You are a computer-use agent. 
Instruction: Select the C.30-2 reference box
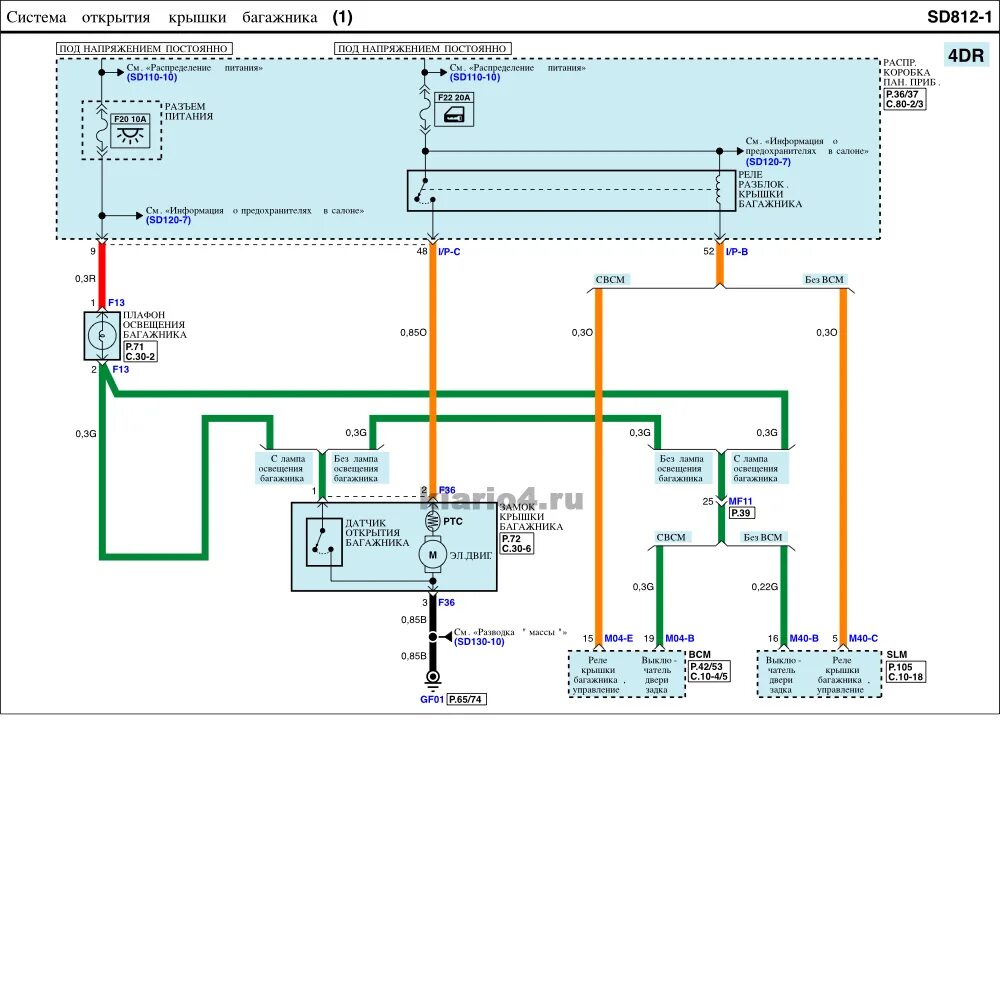click(x=140, y=357)
